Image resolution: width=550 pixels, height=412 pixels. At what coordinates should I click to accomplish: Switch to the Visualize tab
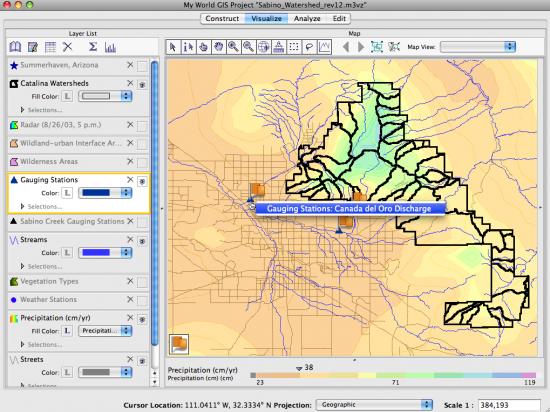(x=267, y=19)
